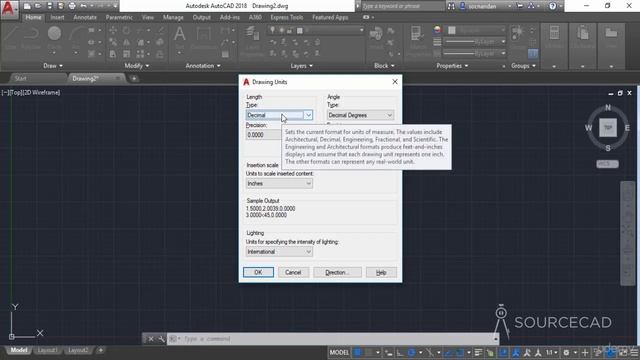Expand the Properties panel flyout
This screenshot has width=640, height=360.
[452, 66]
